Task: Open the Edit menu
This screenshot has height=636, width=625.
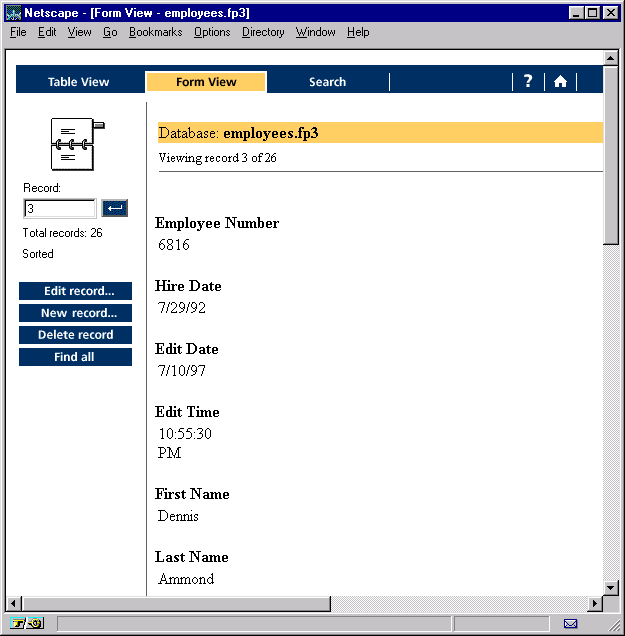Action: 47,32
